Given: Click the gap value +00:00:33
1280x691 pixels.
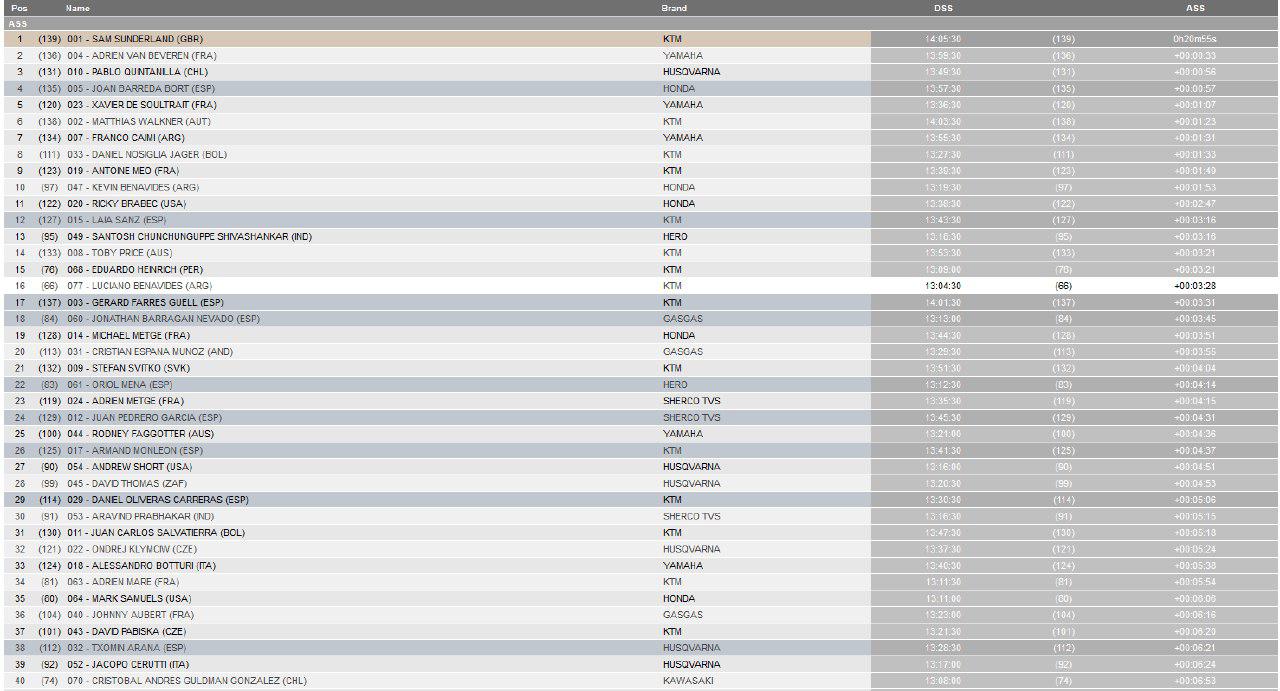Looking at the screenshot, I should [x=1195, y=56].
